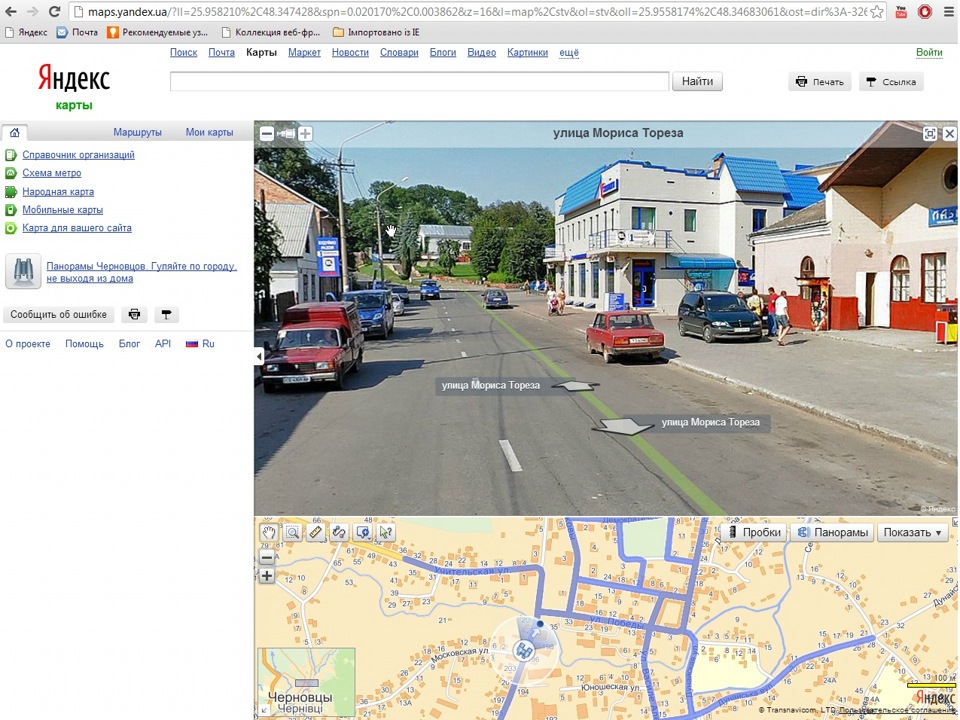The image size is (960, 720).
Task: Collapse the left sidebar panel arrow
Action: [x=259, y=356]
